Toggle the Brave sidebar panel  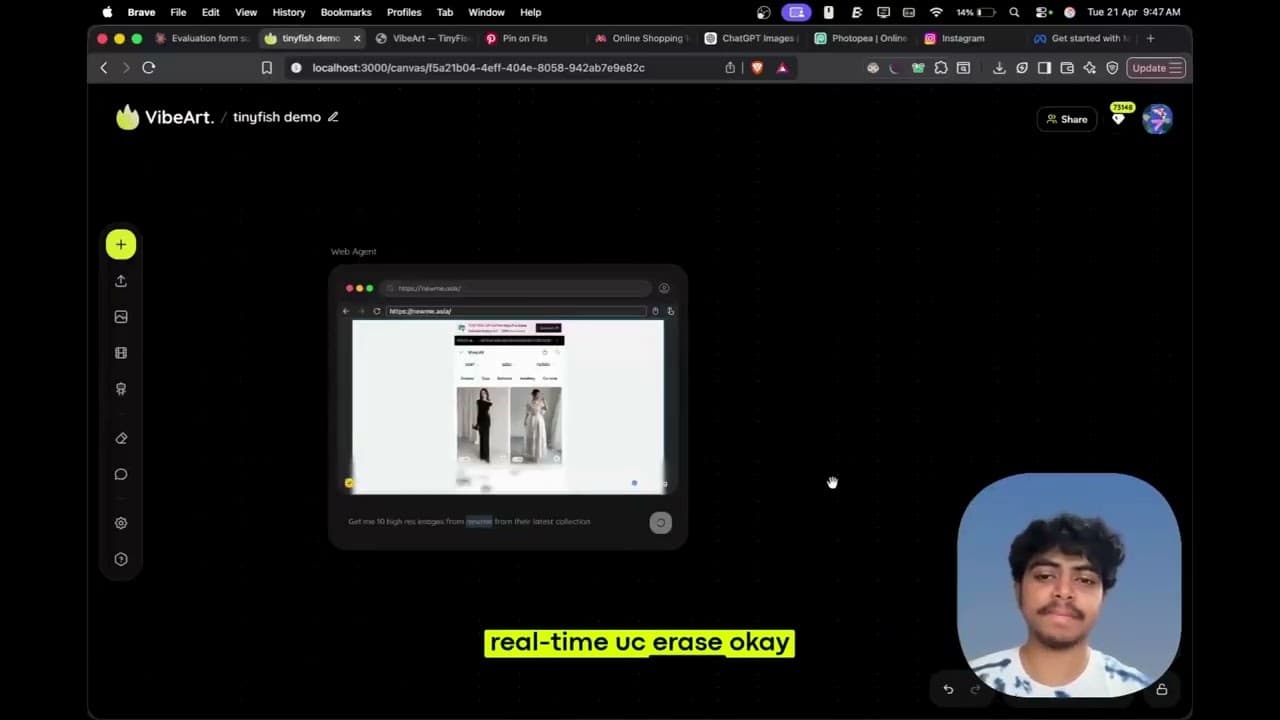(x=1044, y=68)
